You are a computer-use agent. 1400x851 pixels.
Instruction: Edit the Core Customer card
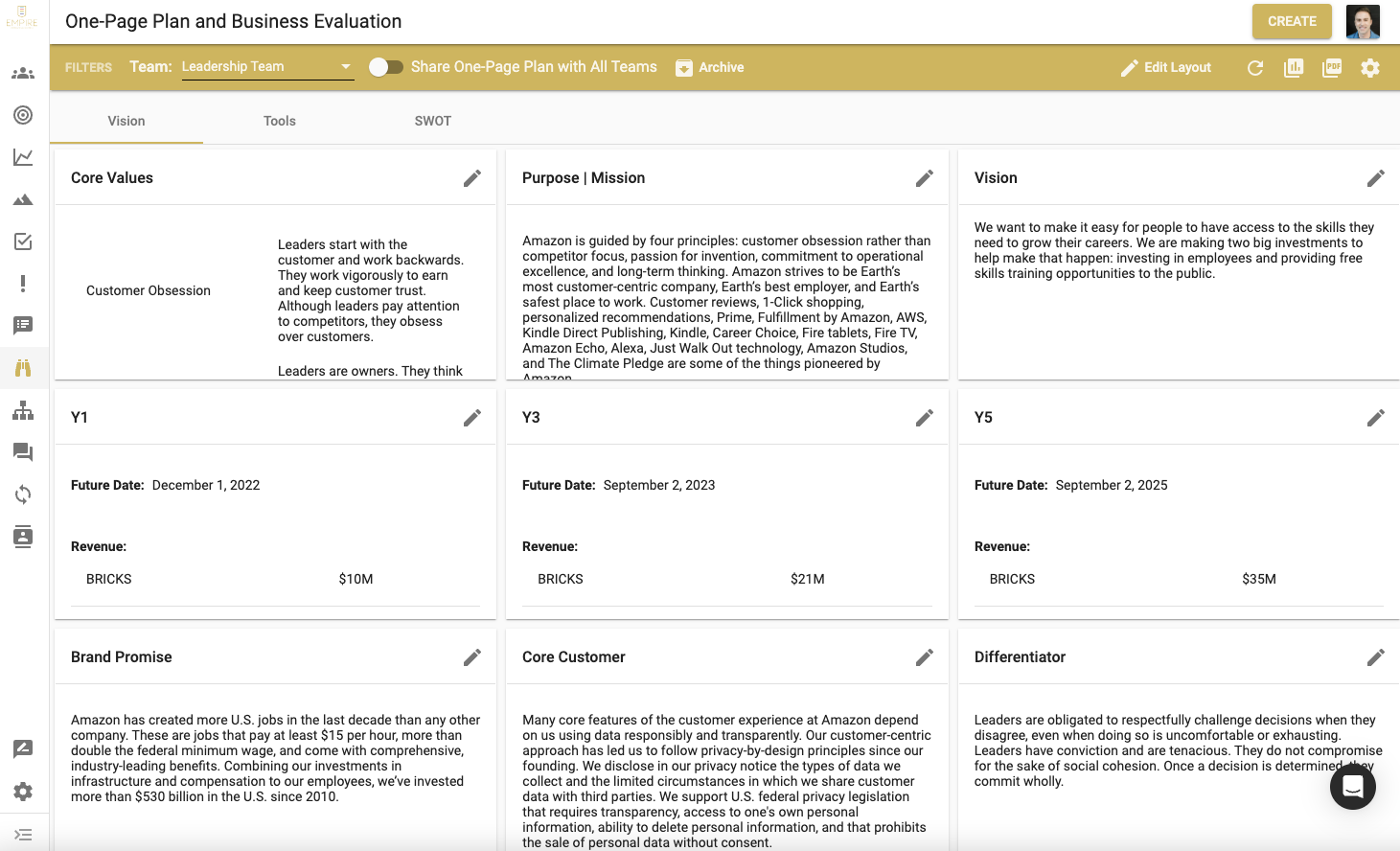[x=925, y=657]
